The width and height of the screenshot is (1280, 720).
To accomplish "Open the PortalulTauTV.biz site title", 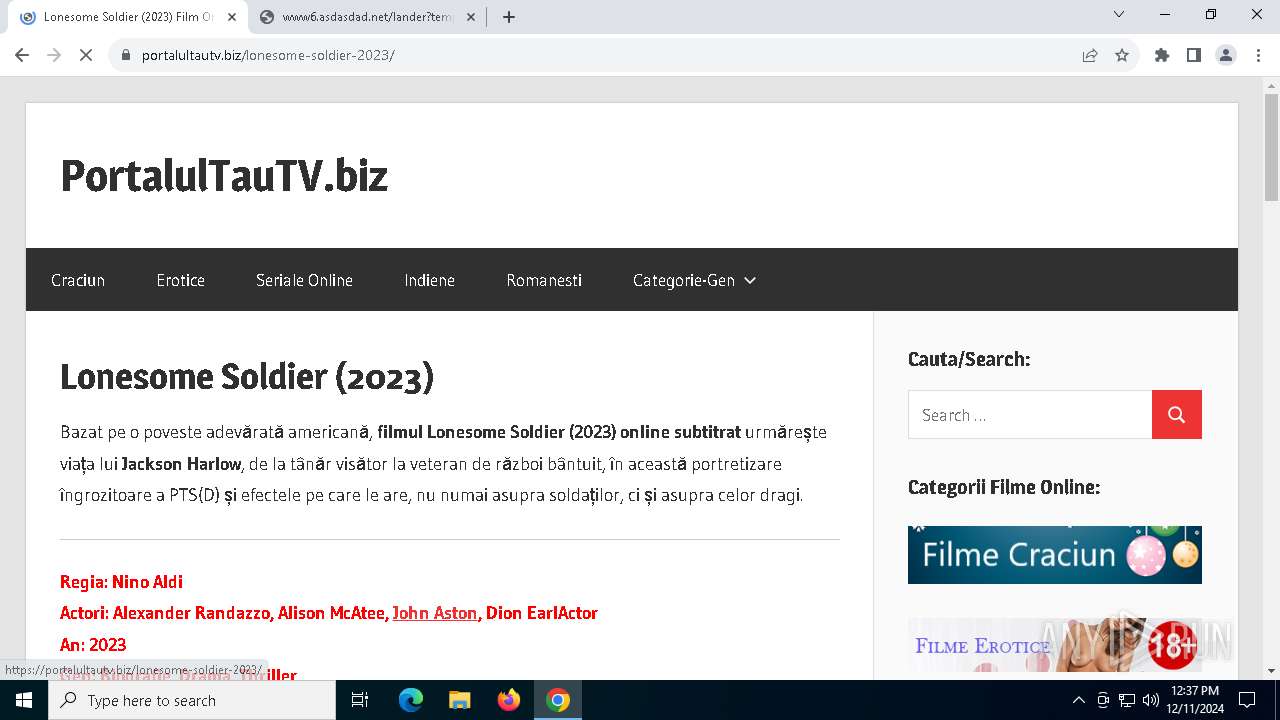I will coord(224,176).
